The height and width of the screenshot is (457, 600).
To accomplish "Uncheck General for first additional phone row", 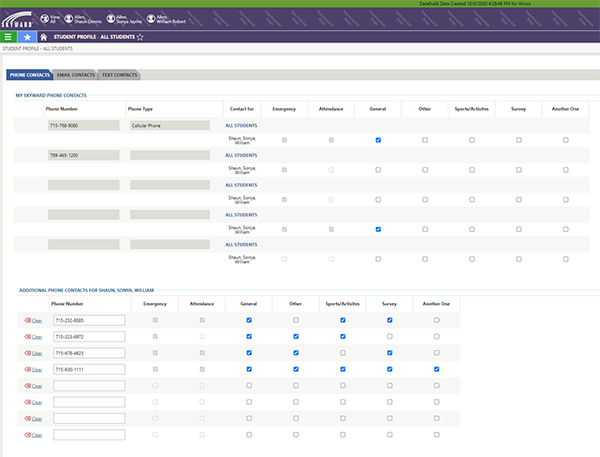I will [249, 320].
